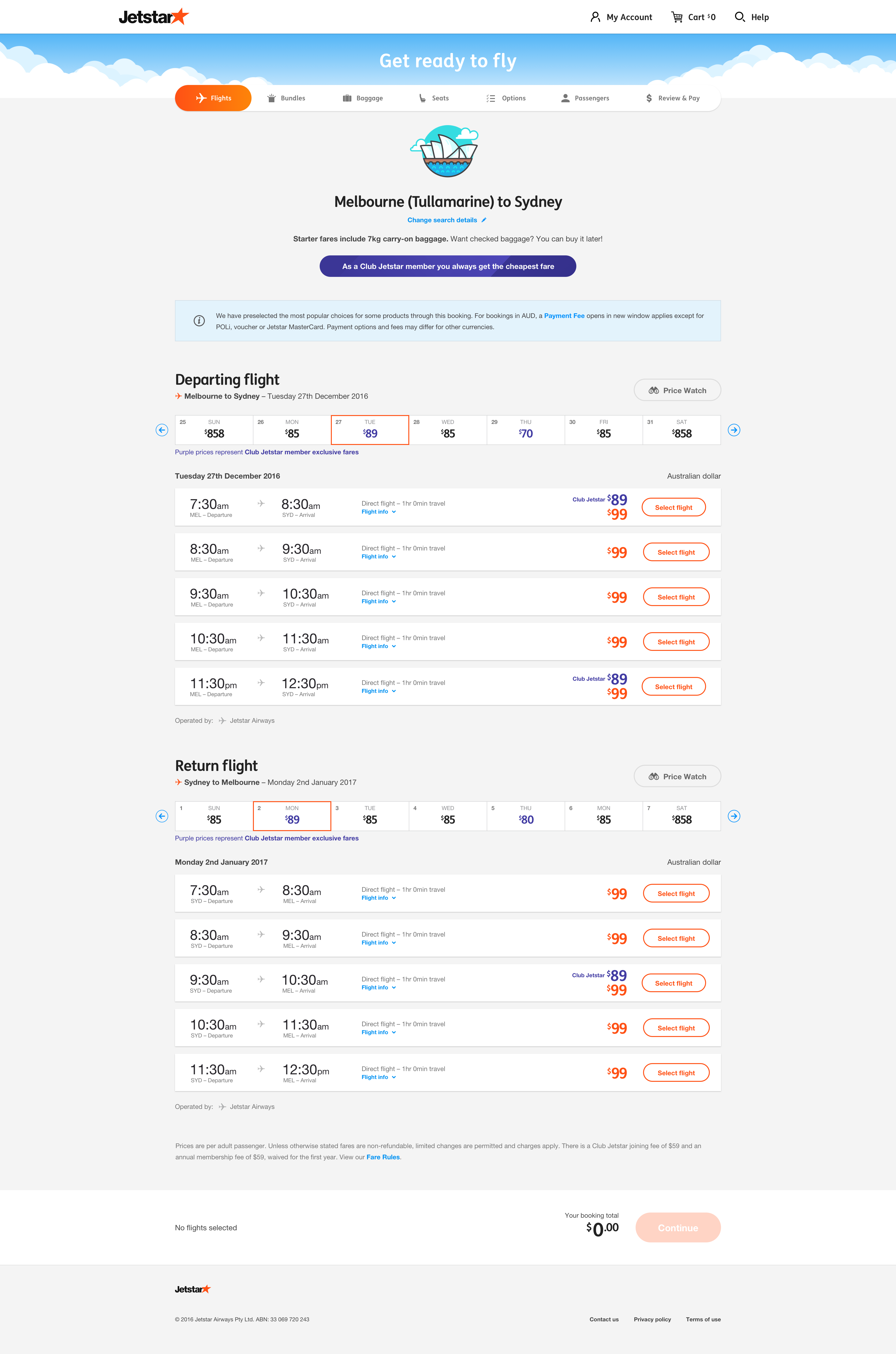The height and width of the screenshot is (1354, 896).
Task: Click the departing Club Jetstar member exclusive fares link
Action: (x=302, y=452)
